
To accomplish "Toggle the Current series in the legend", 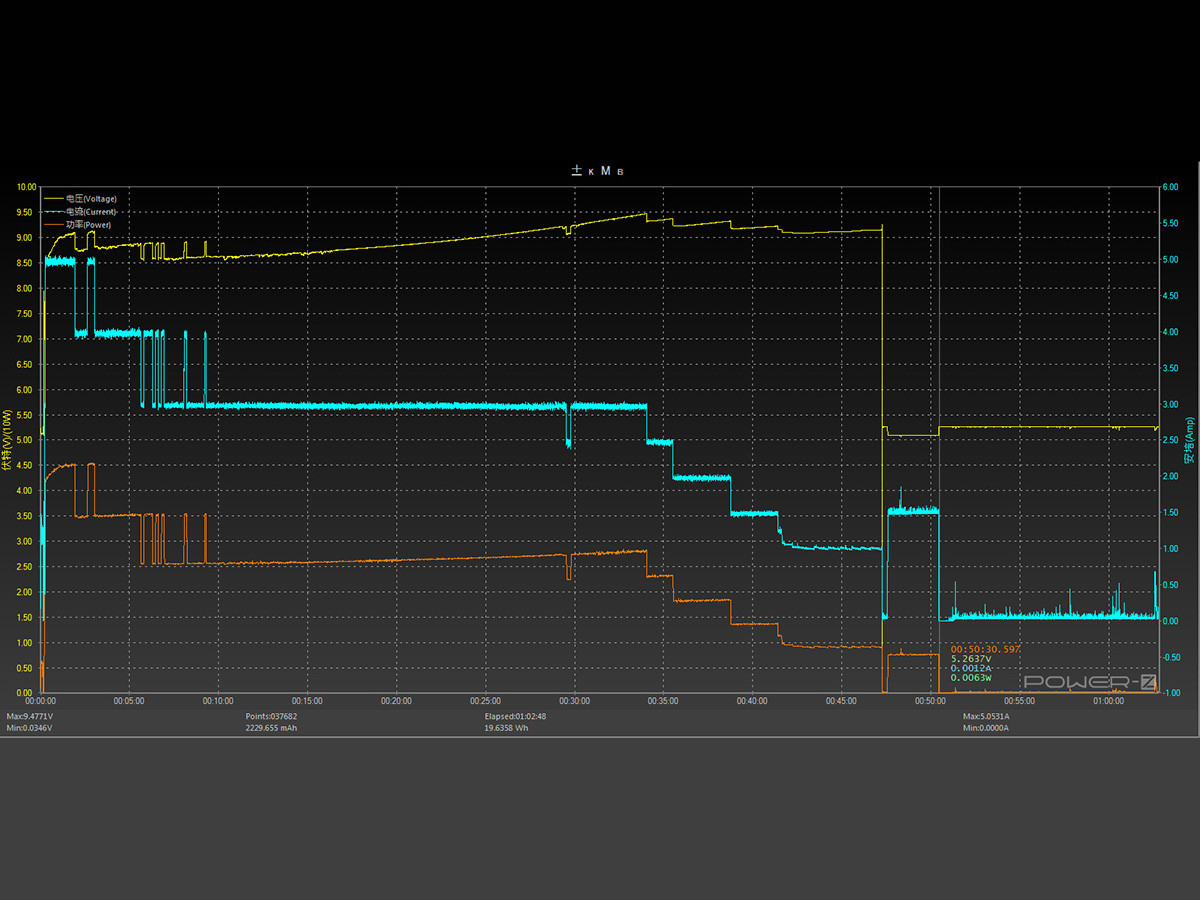I will tap(91, 212).
